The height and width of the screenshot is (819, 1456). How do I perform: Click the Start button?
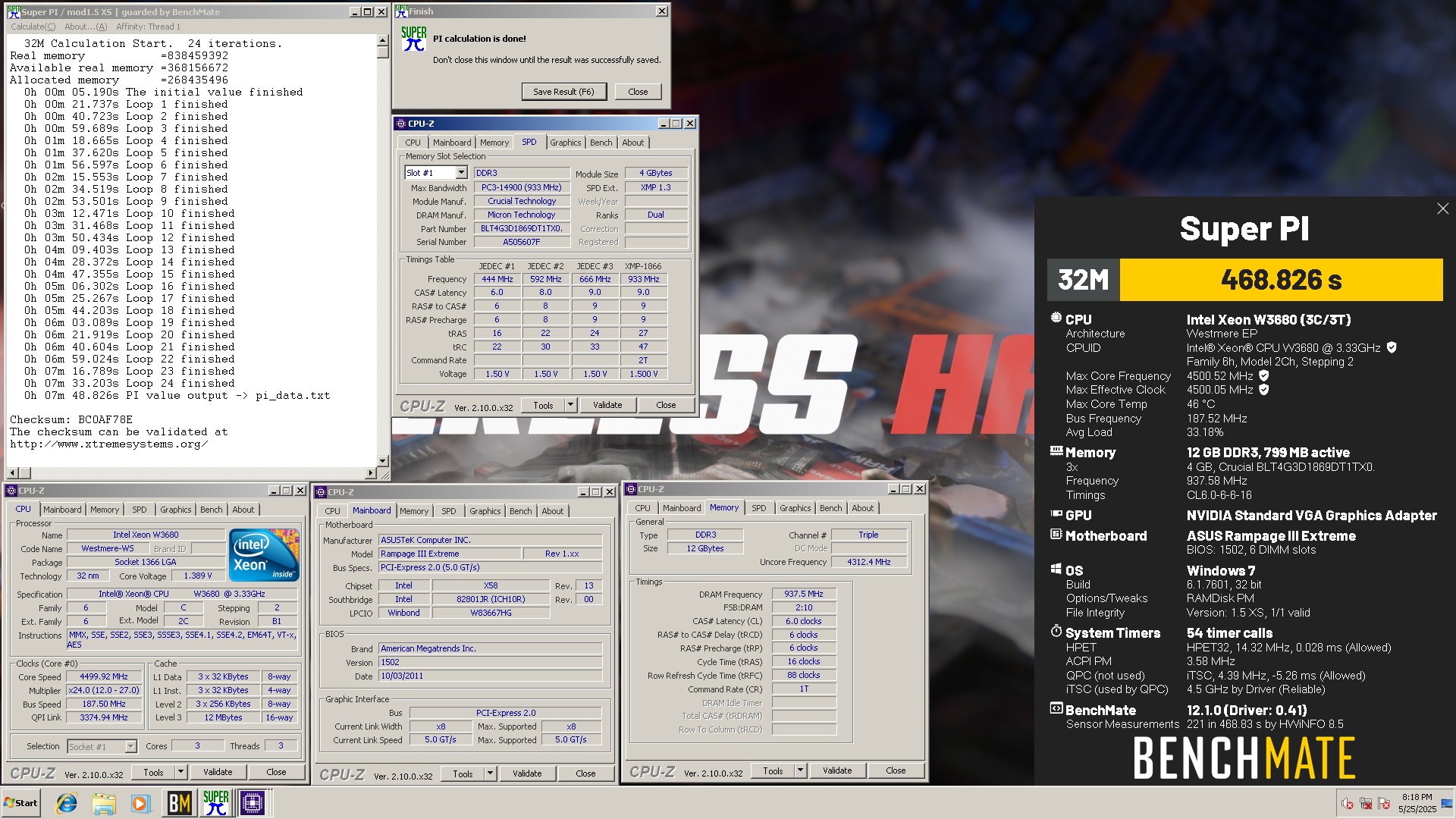tap(21, 802)
